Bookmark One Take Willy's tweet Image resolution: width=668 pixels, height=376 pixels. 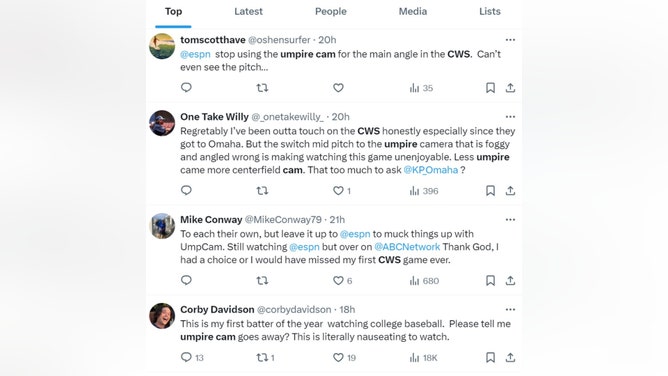(490, 190)
